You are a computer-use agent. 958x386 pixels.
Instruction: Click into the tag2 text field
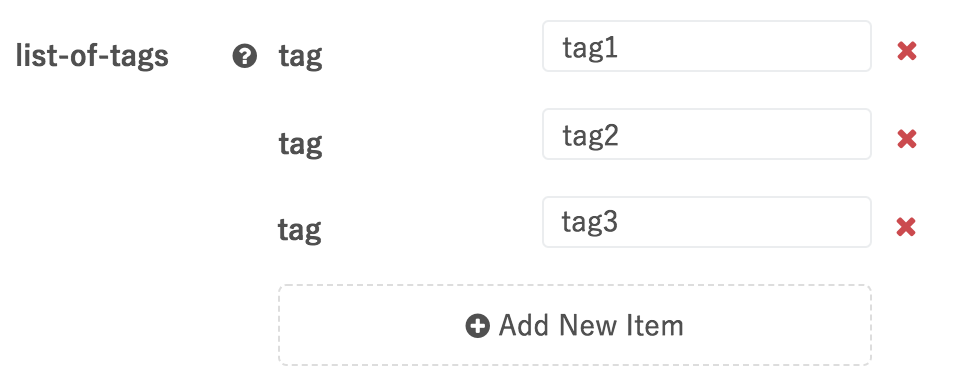point(707,134)
